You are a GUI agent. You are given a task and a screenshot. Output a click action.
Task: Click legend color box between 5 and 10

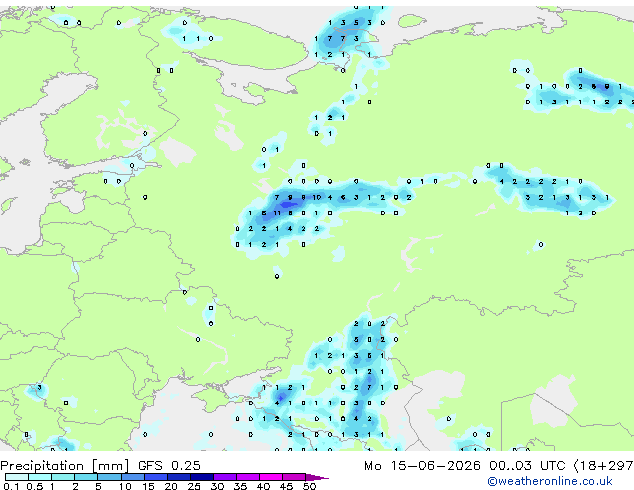coord(109,477)
